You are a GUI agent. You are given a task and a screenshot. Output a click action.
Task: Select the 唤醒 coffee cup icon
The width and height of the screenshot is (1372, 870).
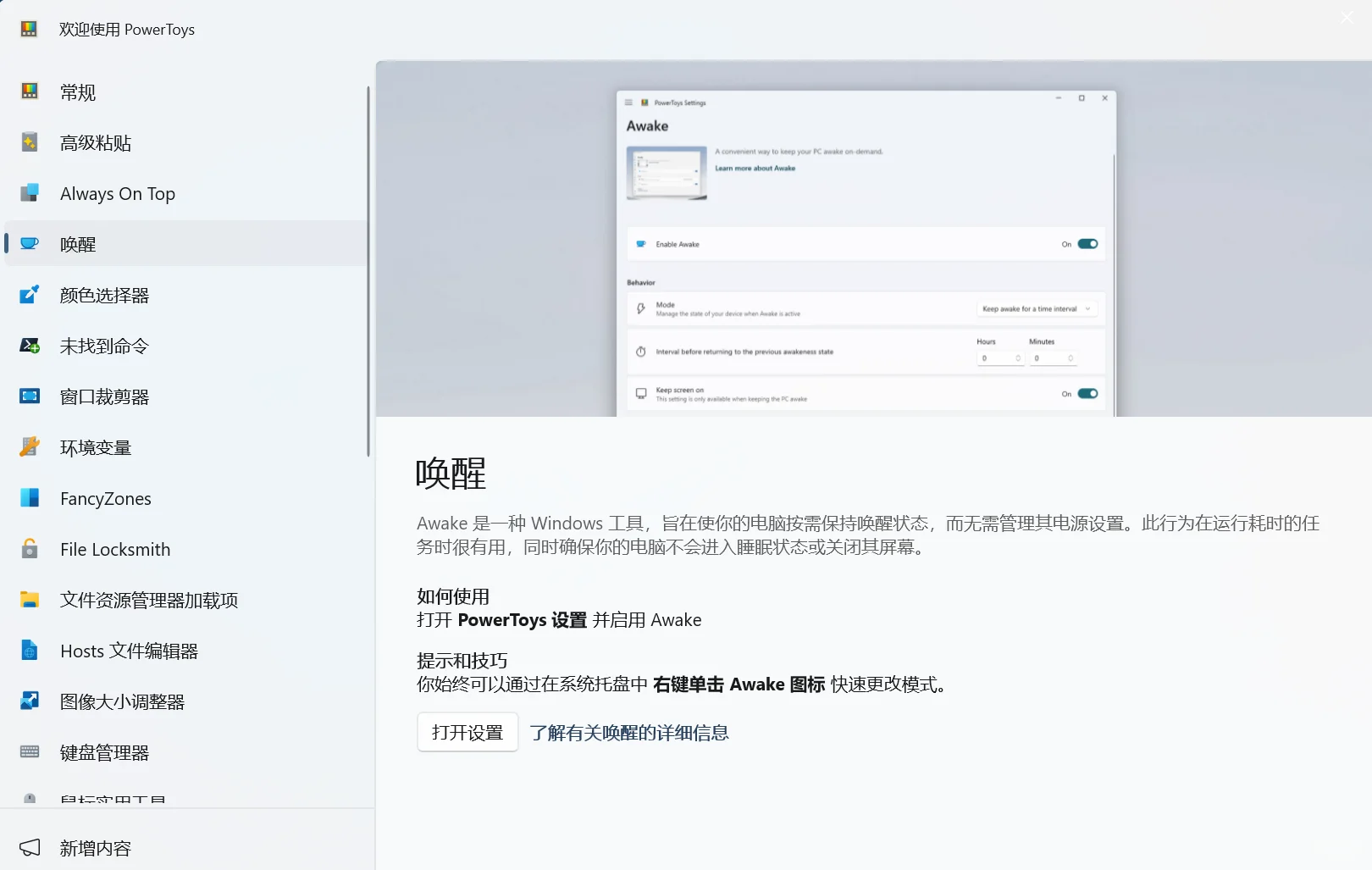(x=30, y=244)
